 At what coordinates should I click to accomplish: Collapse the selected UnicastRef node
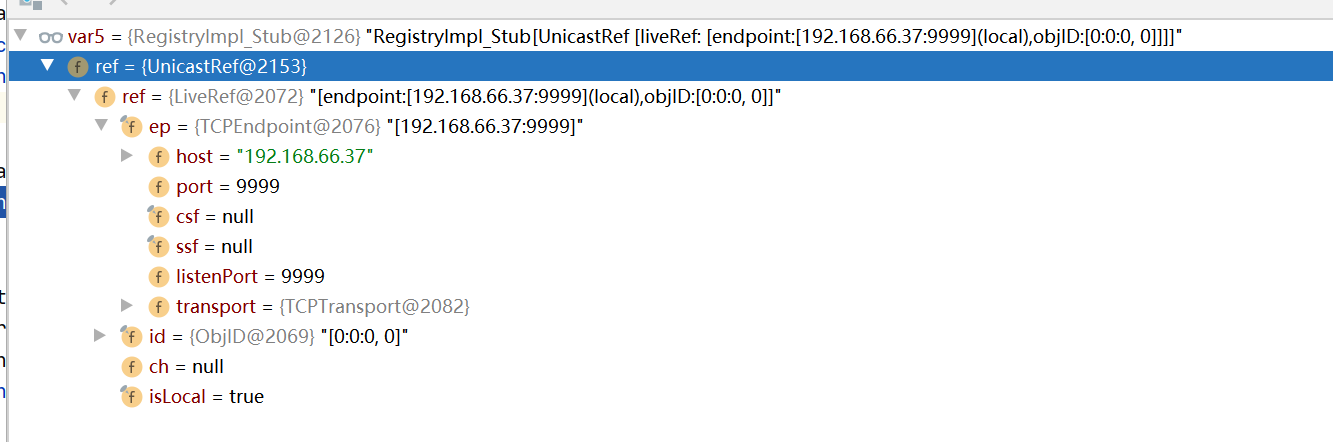point(46,66)
